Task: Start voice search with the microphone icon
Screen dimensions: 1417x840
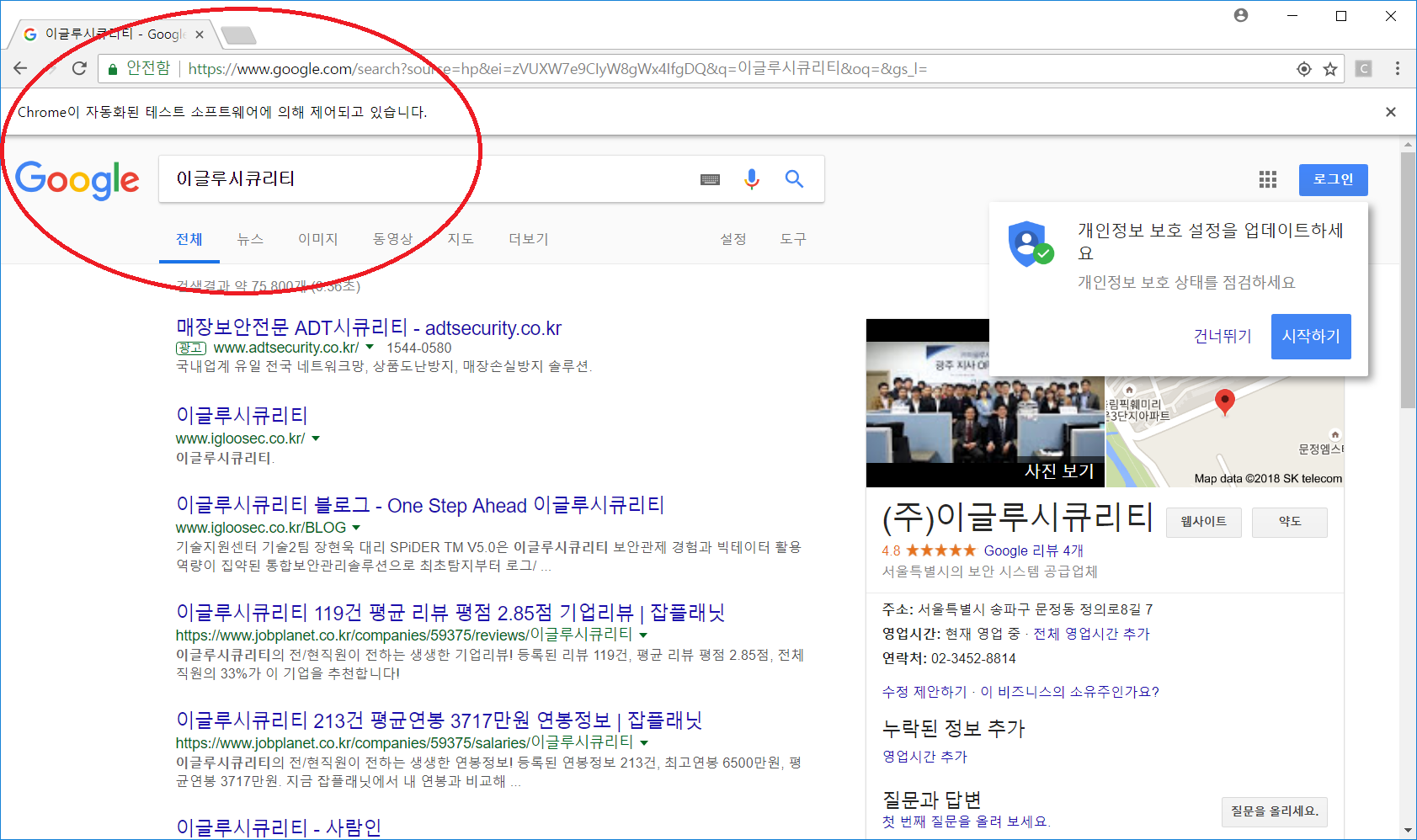Action: click(x=752, y=178)
